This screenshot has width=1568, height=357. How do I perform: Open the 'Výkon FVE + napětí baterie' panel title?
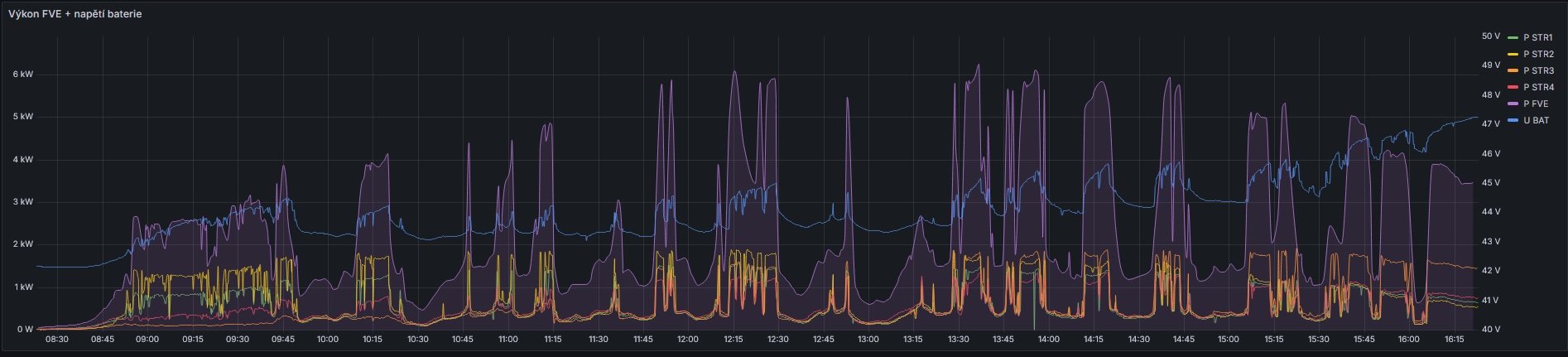pos(75,14)
